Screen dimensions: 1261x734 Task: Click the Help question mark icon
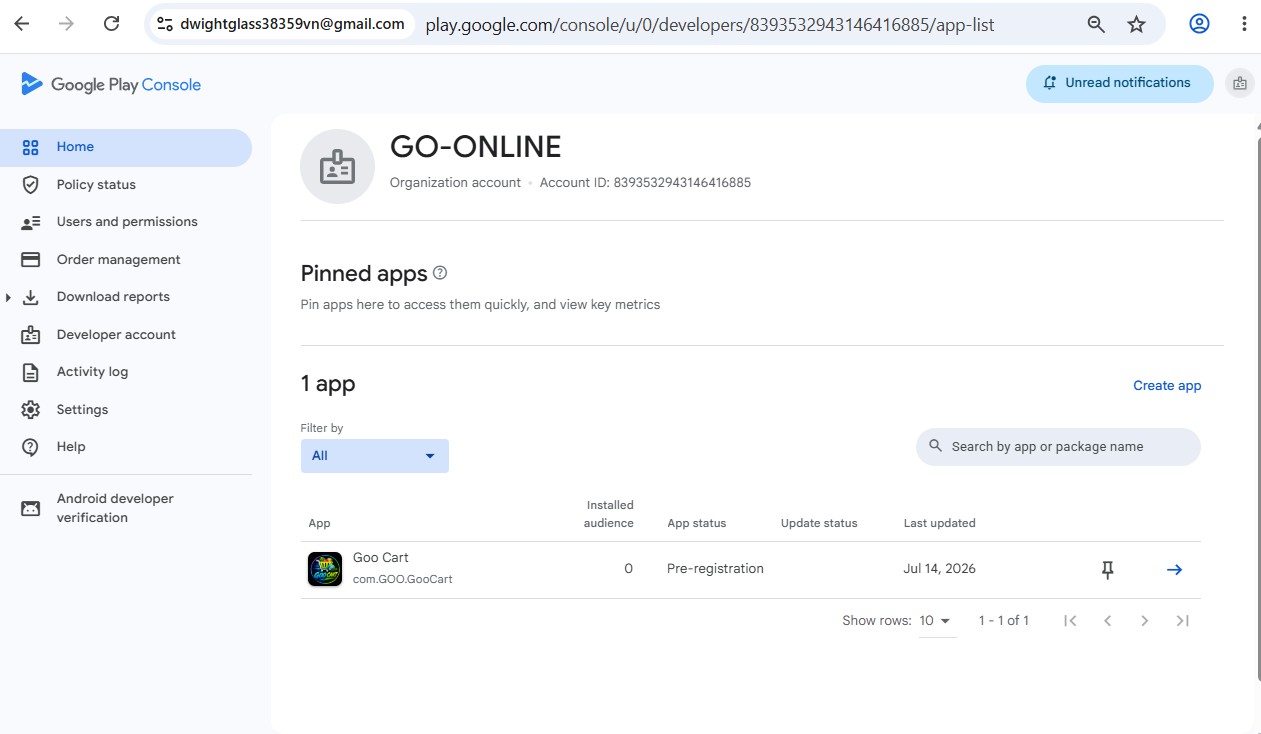pyautogui.click(x=31, y=447)
